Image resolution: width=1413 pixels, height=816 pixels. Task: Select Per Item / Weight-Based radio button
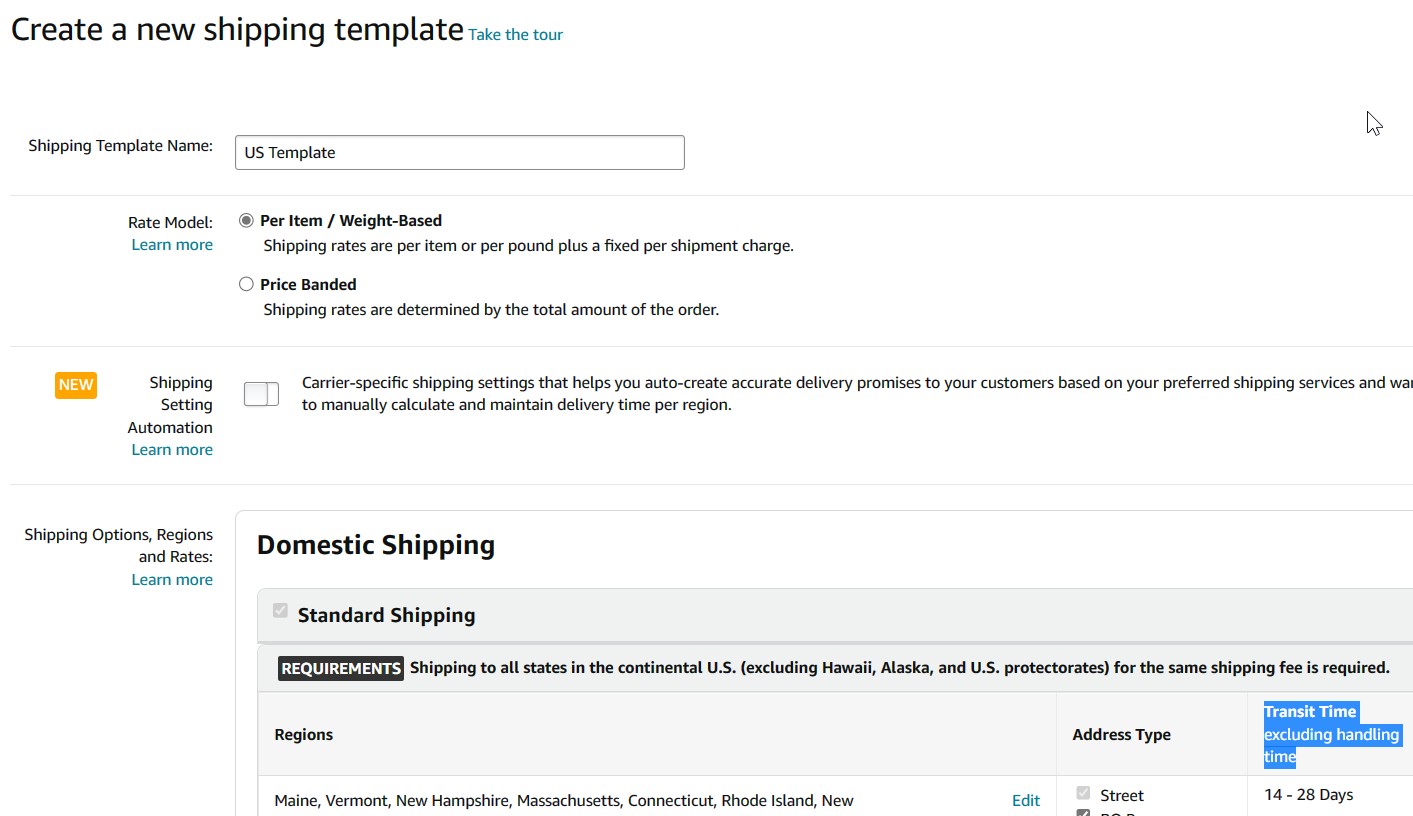pyautogui.click(x=246, y=220)
